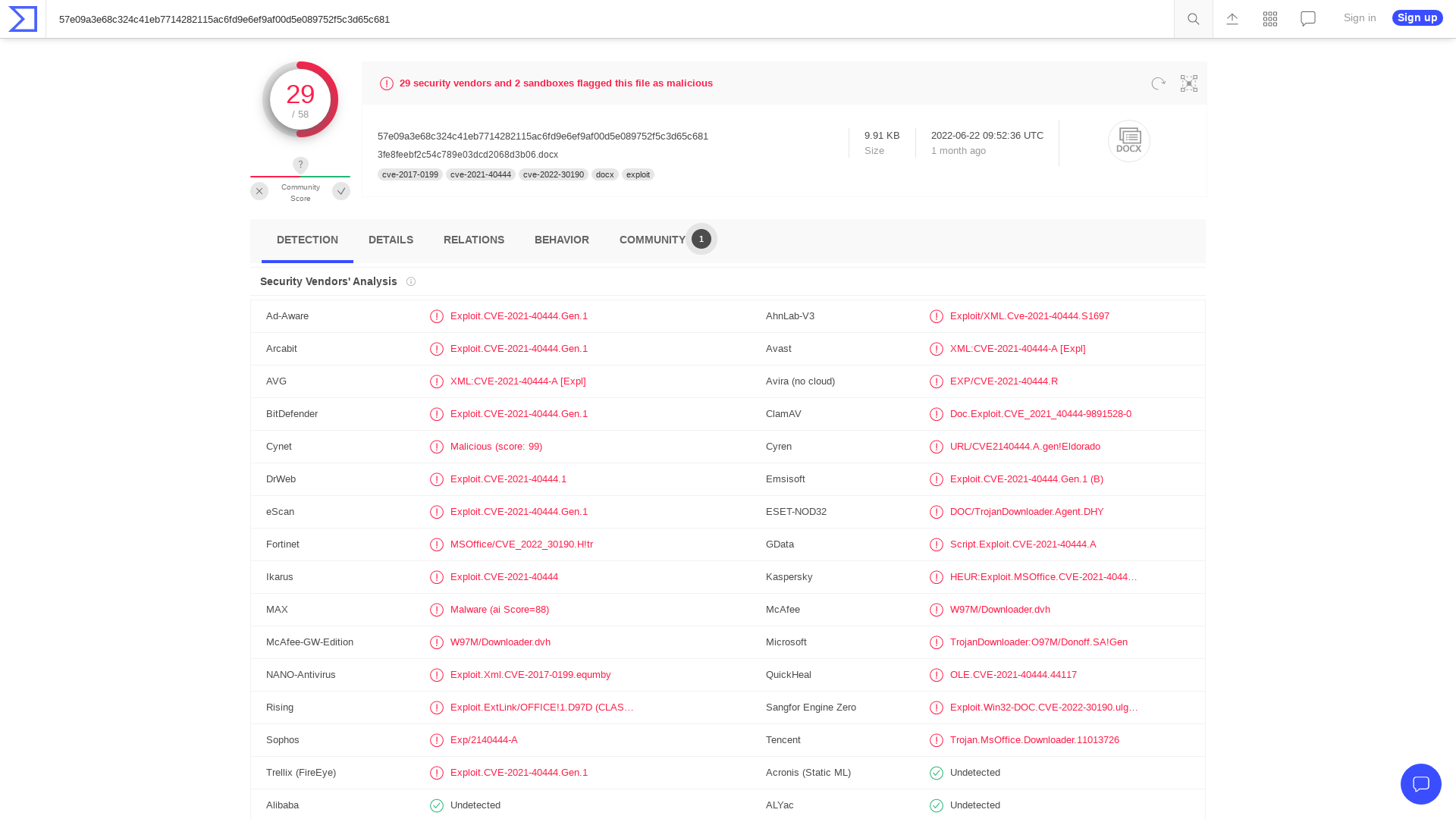Open the search icon in the top bar
Screen dimensions: 1456x819
[1193, 18]
